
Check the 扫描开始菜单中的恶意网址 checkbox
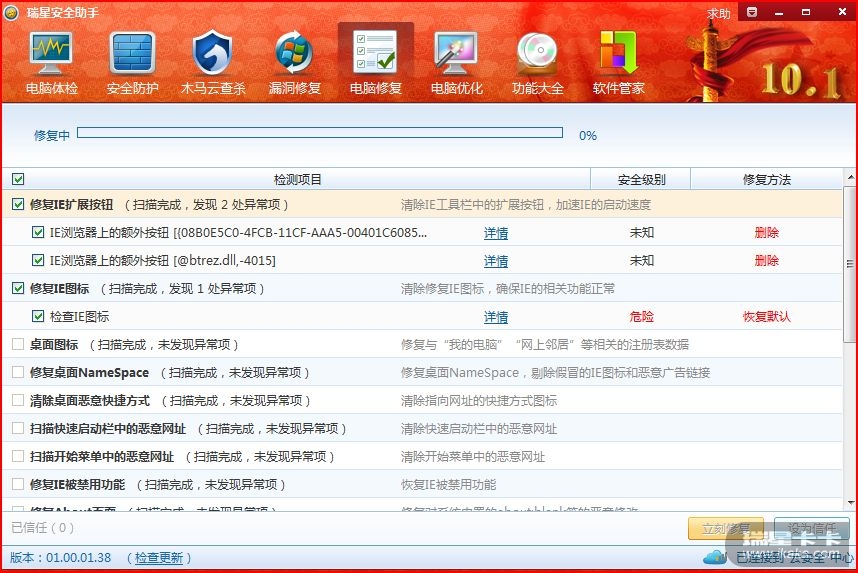coord(18,456)
